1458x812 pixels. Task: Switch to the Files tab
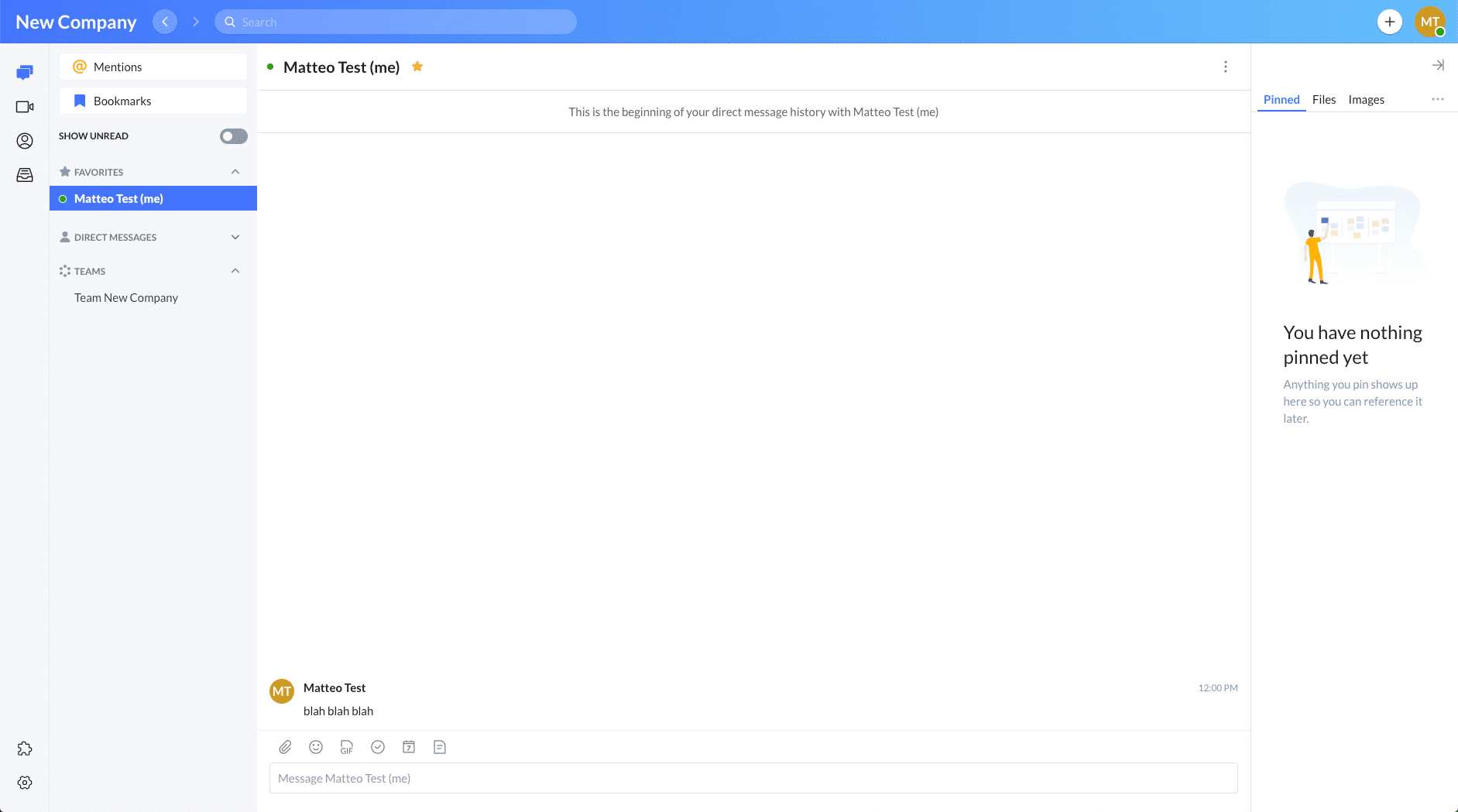(1323, 100)
